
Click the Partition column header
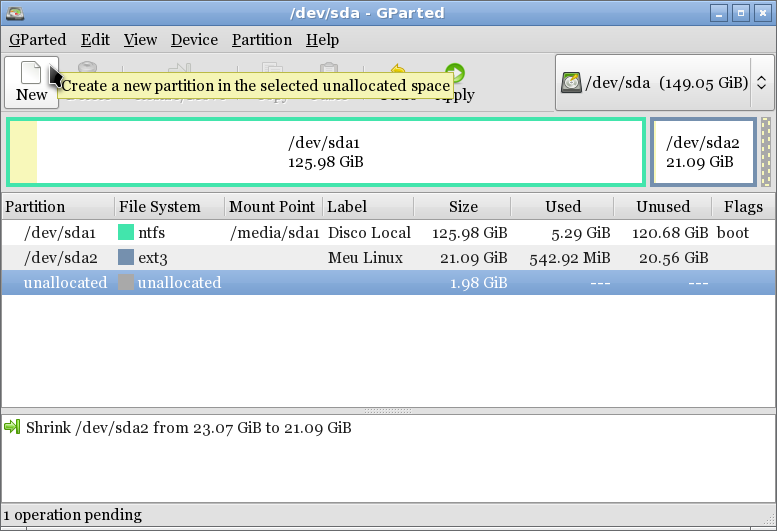tap(58, 207)
